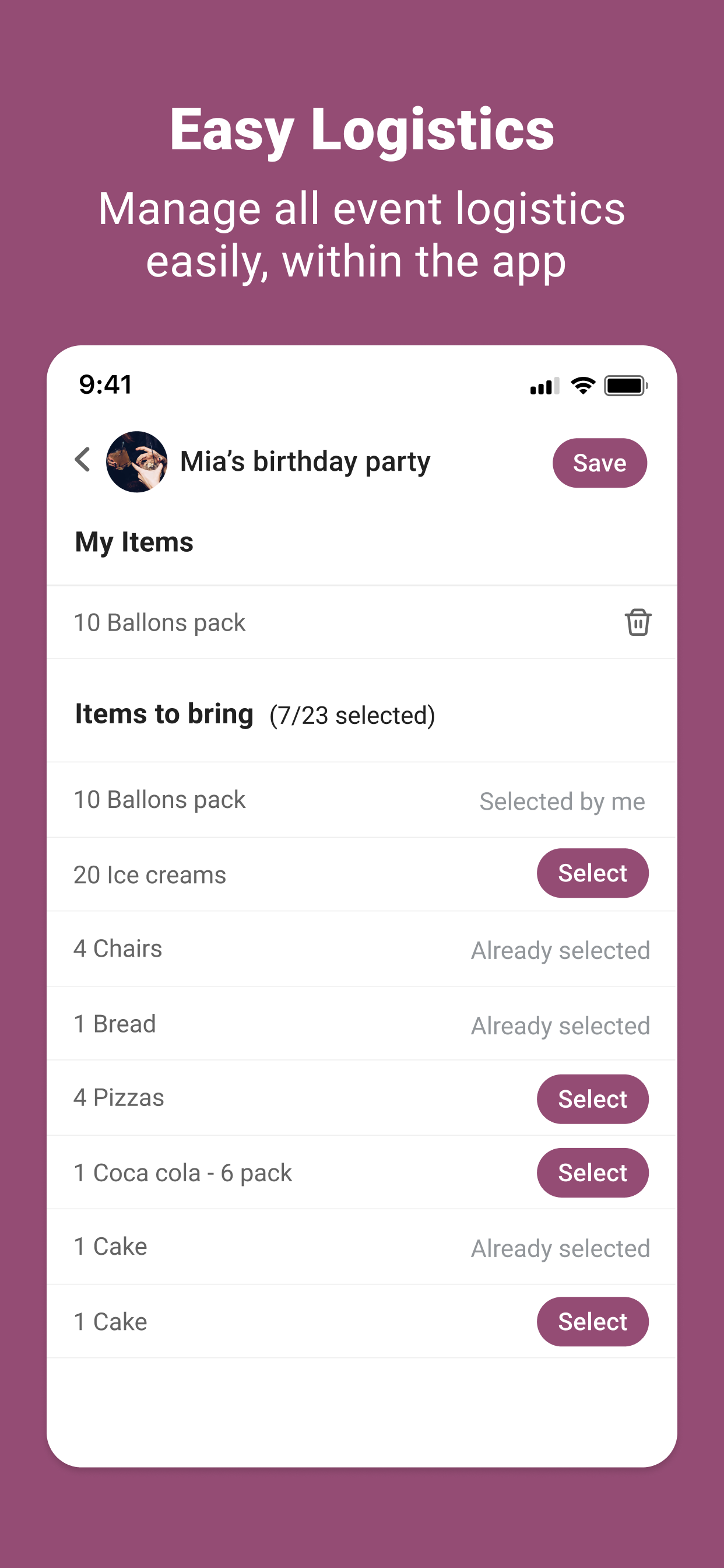Tap the cellular signal bars icon
724x1568 pixels.
[544, 386]
